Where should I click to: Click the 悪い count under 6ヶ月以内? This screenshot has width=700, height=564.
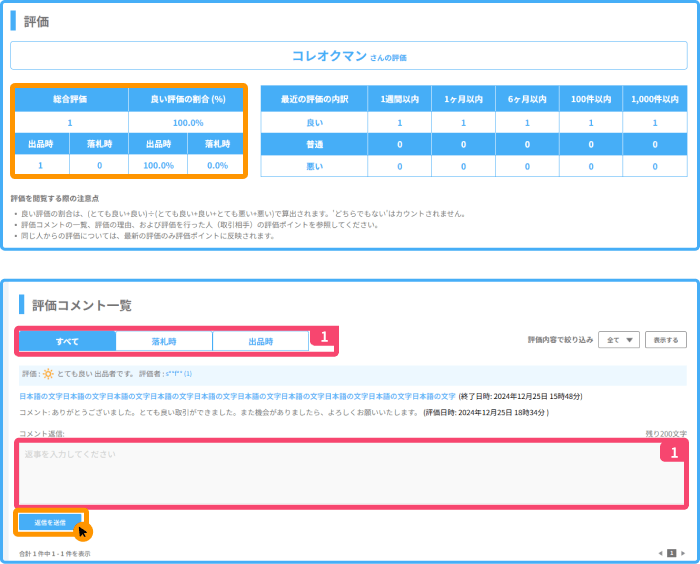527,166
